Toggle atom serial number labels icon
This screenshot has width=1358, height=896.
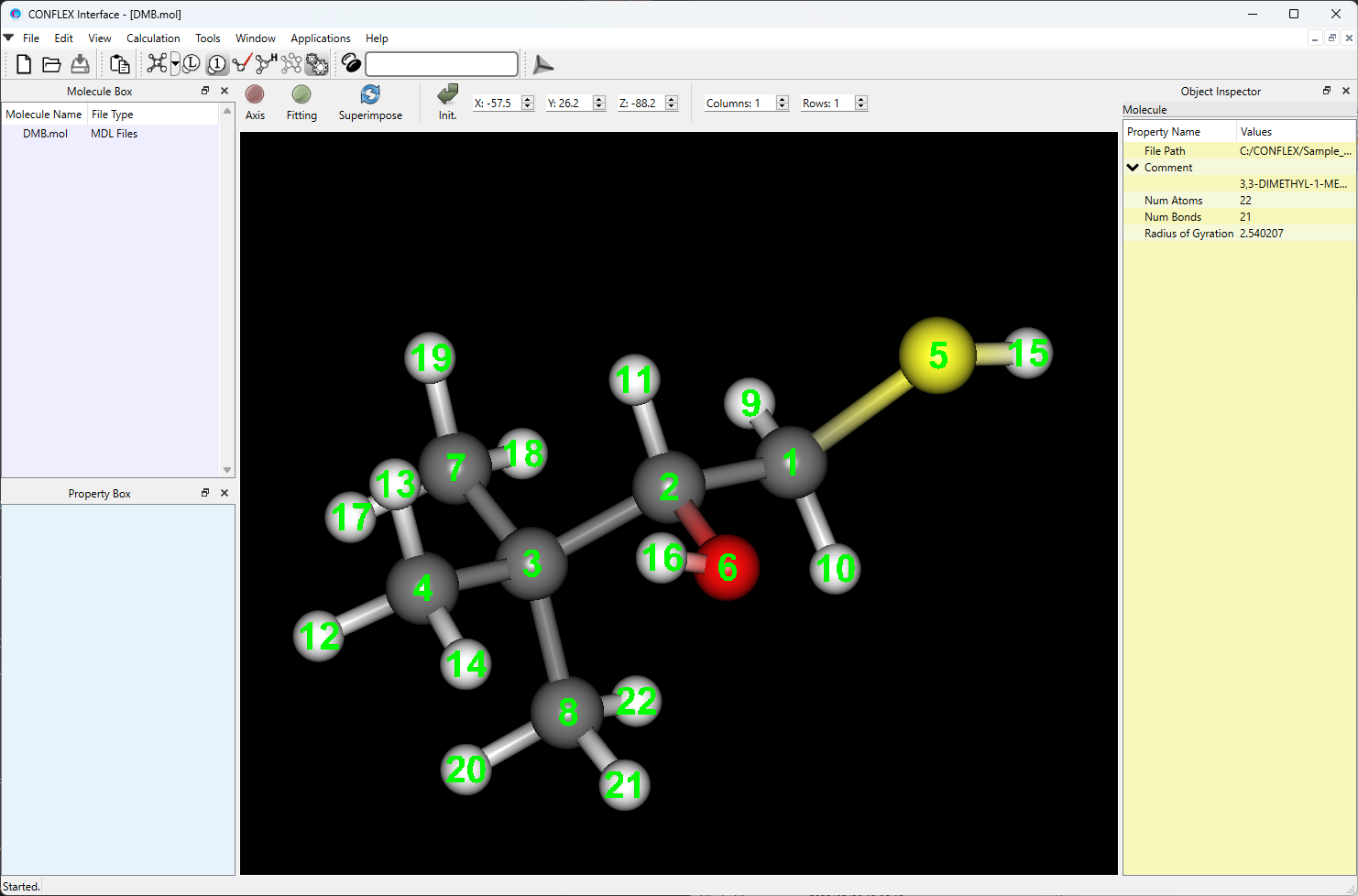[x=217, y=64]
